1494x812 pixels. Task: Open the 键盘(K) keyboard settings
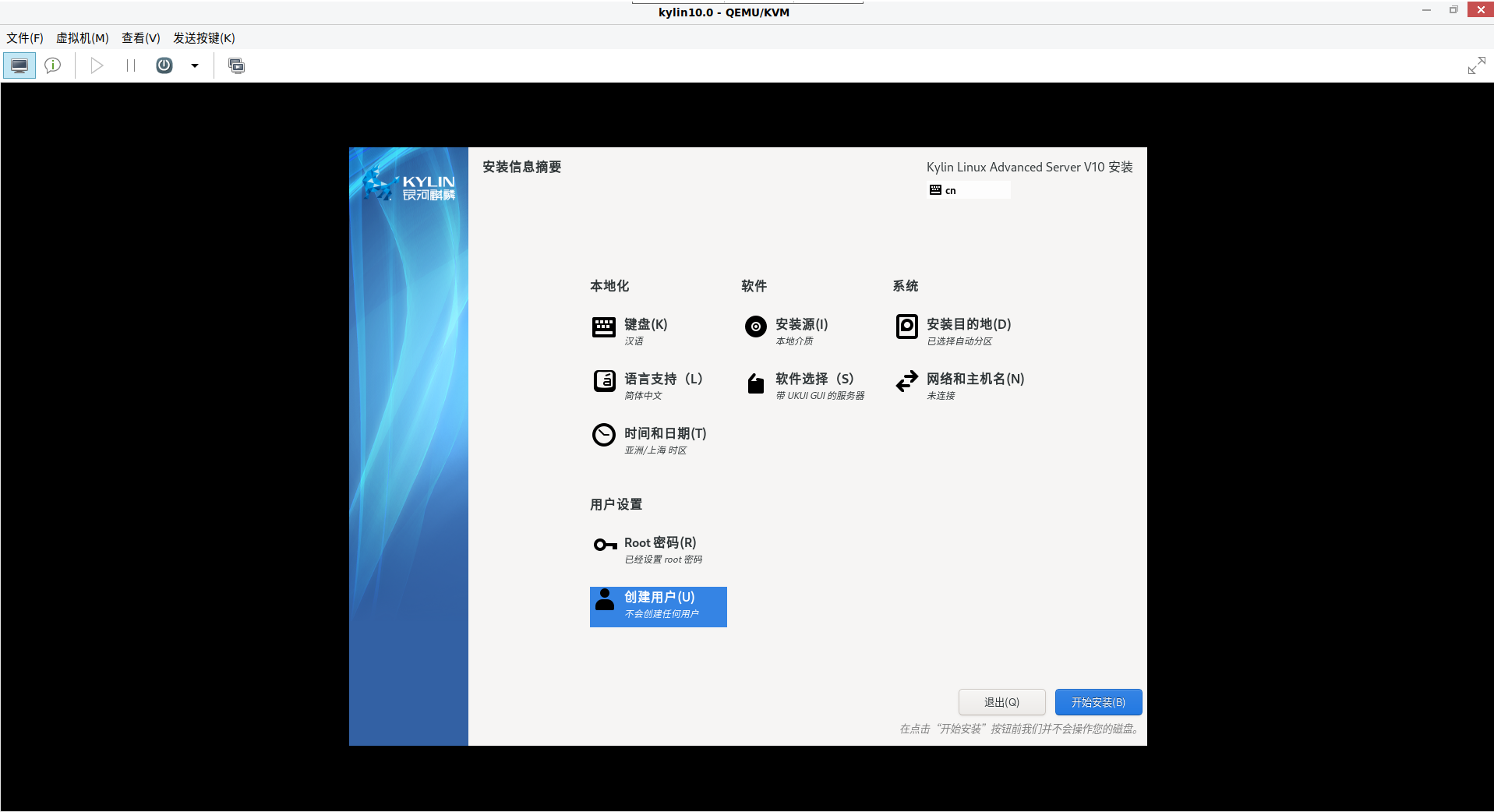coord(644,324)
